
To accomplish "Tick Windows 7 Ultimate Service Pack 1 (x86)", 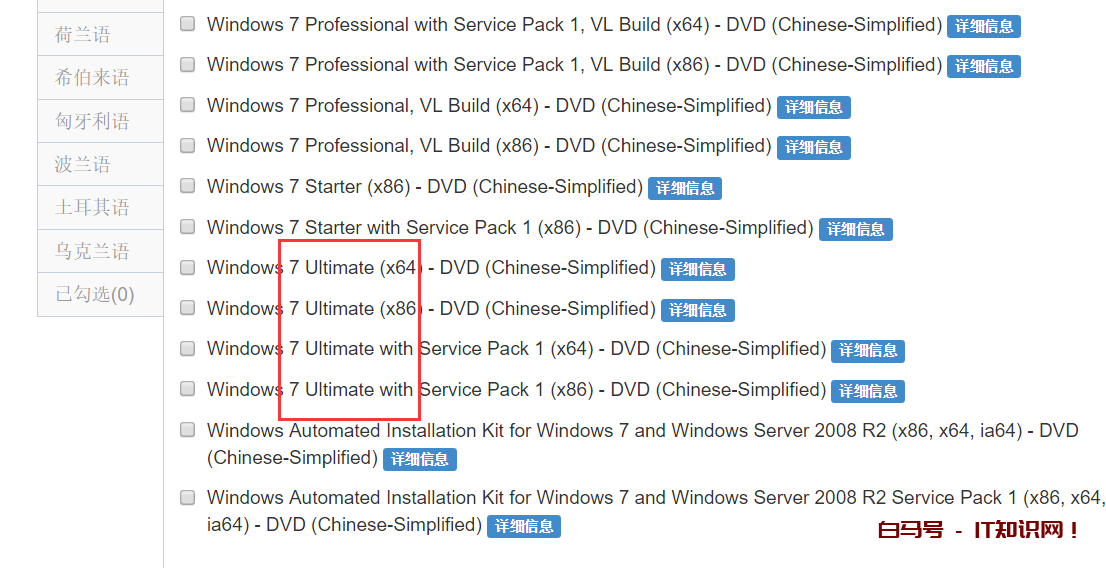I will pyautogui.click(x=187, y=389).
